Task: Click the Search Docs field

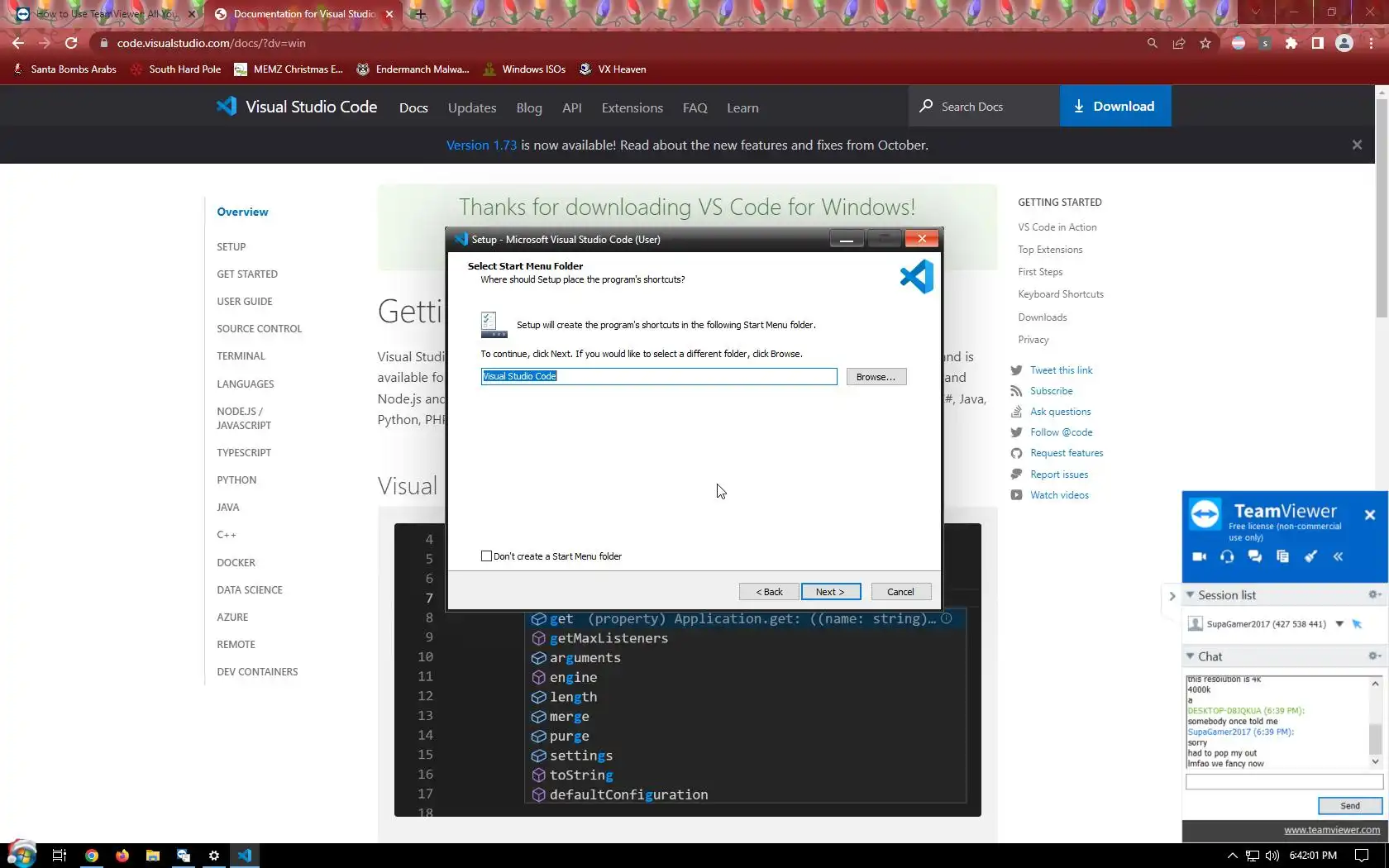Action: point(985,107)
